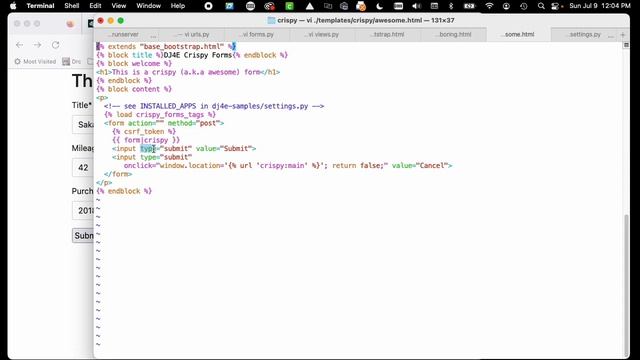Click the blue square menu bar icon
Screen dimensions: 640x360
pos(229,6)
